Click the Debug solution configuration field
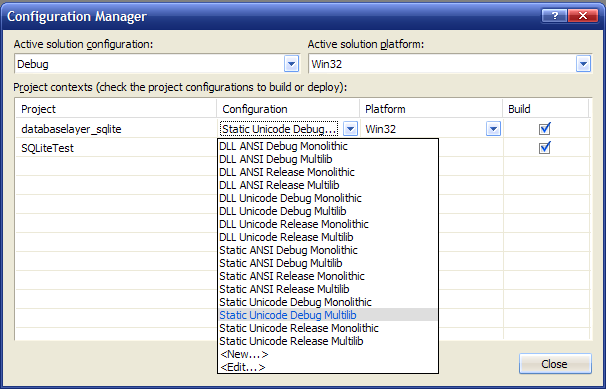Screen dimensions: 606x389 [x=157, y=64]
